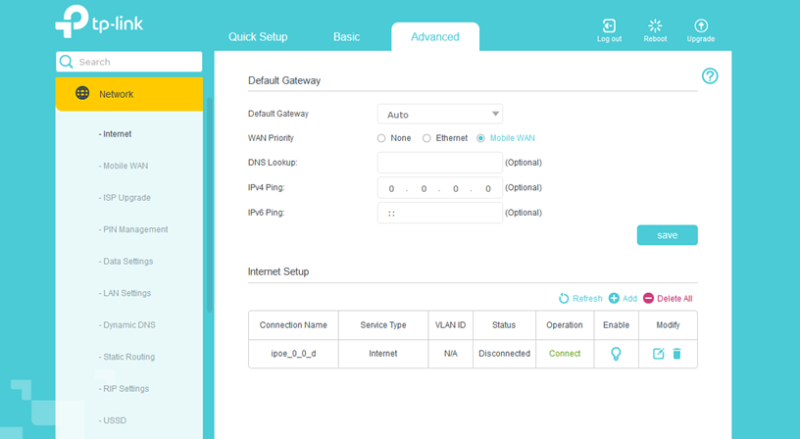Screen dimensions: 800x439
Task: Open the LAN Settings submenu item
Action: pos(125,293)
